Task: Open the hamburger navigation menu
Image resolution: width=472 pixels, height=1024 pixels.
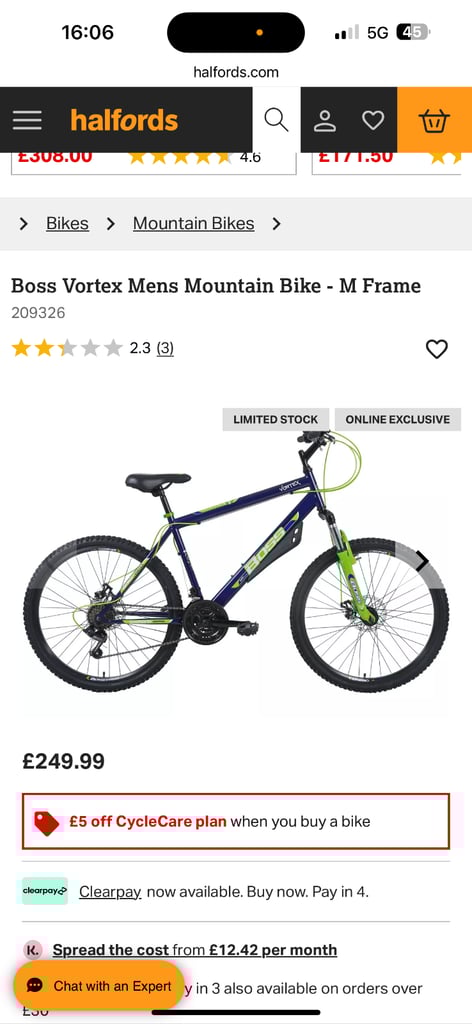Action: pos(27,120)
